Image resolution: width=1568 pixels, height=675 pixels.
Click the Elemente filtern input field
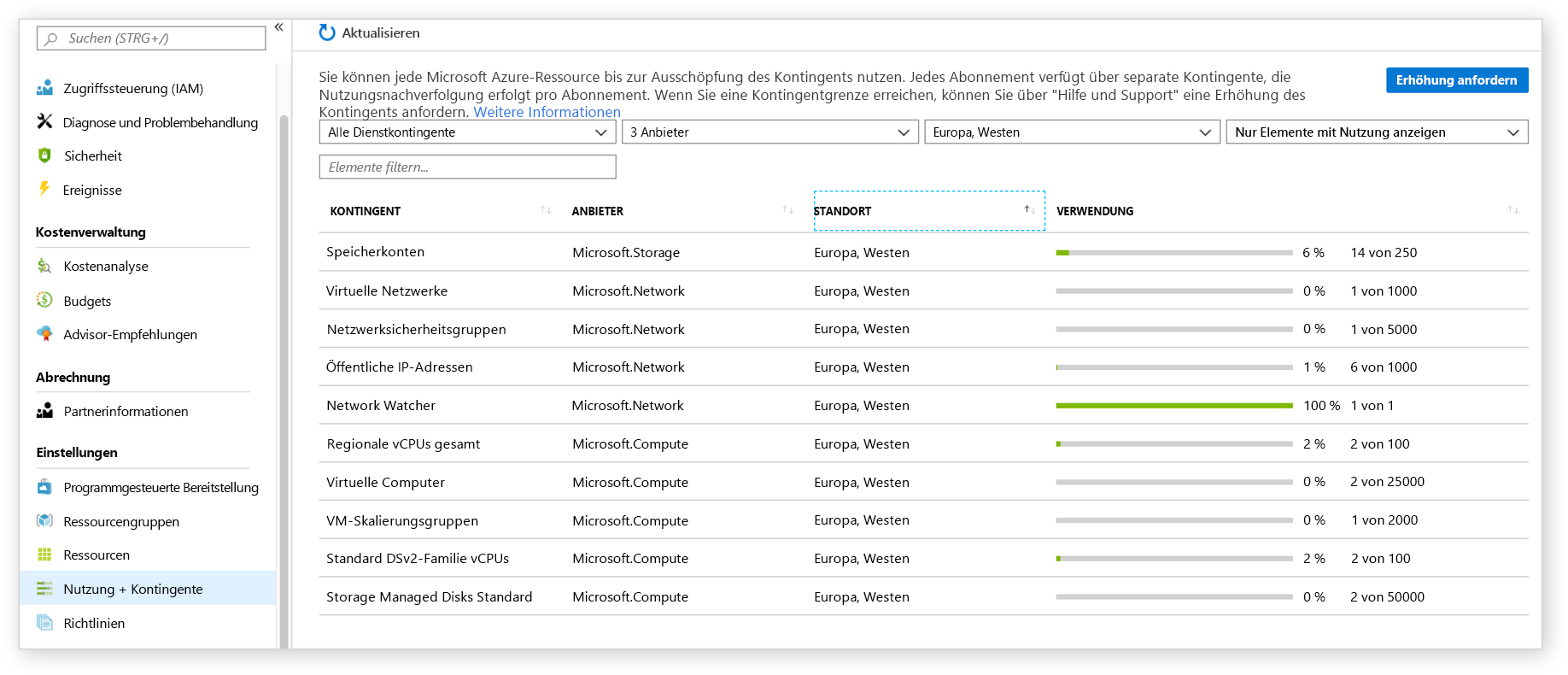467,167
